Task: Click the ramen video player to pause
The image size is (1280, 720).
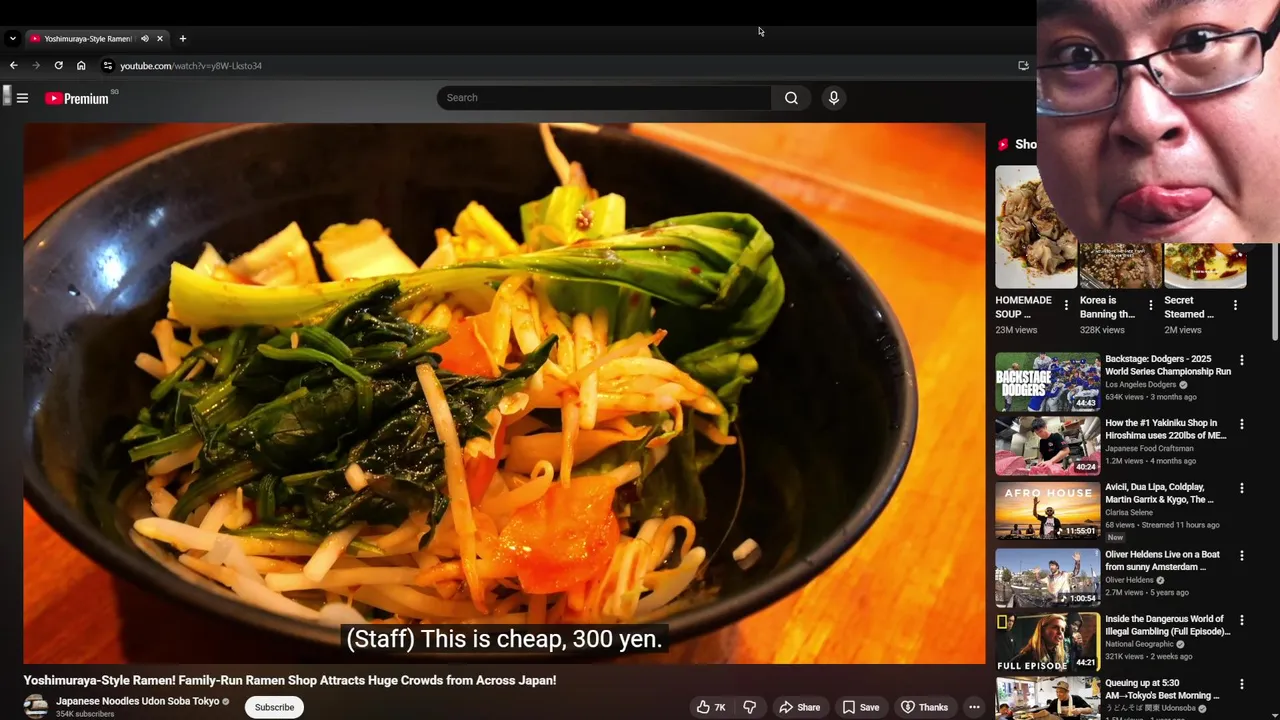Action: coord(504,393)
